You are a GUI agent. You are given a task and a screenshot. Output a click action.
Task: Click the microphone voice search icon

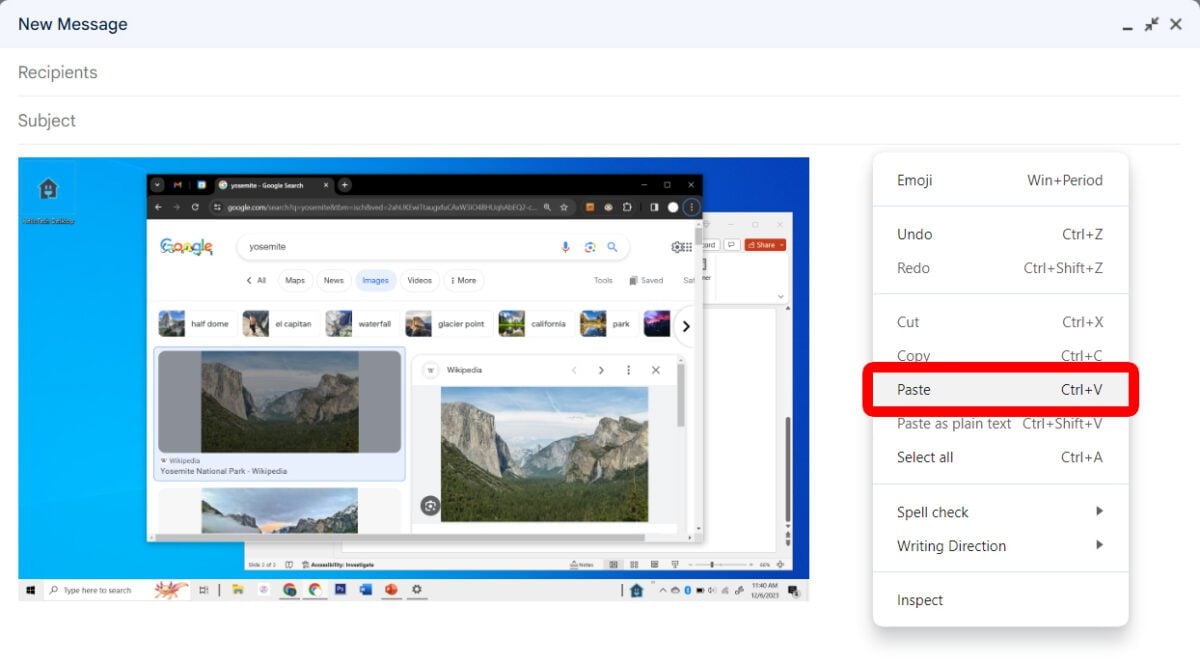(x=565, y=247)
